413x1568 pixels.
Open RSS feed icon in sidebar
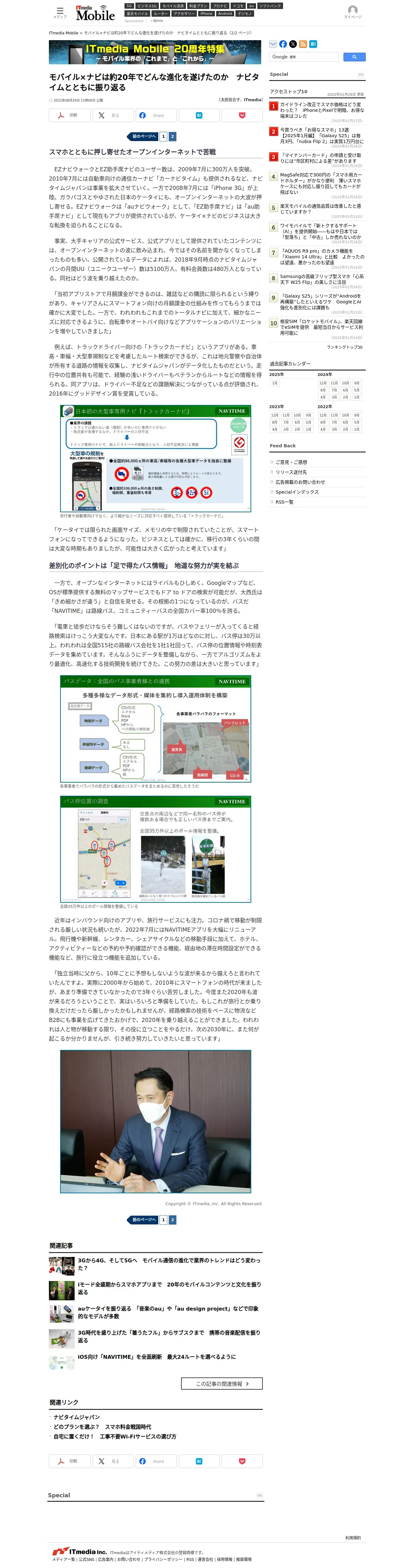click(x=303, y=44)
